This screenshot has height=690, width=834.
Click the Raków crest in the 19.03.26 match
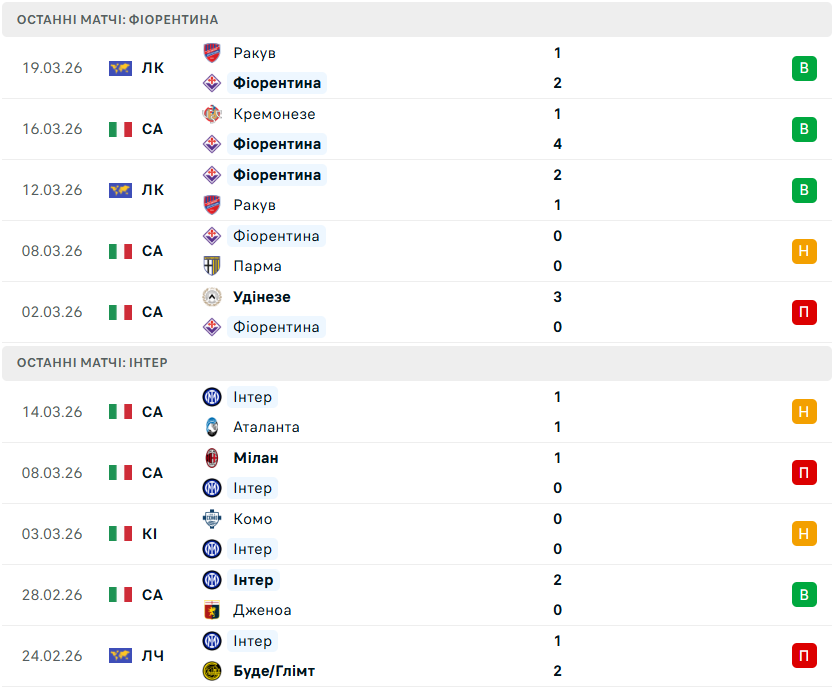(212, 53)
